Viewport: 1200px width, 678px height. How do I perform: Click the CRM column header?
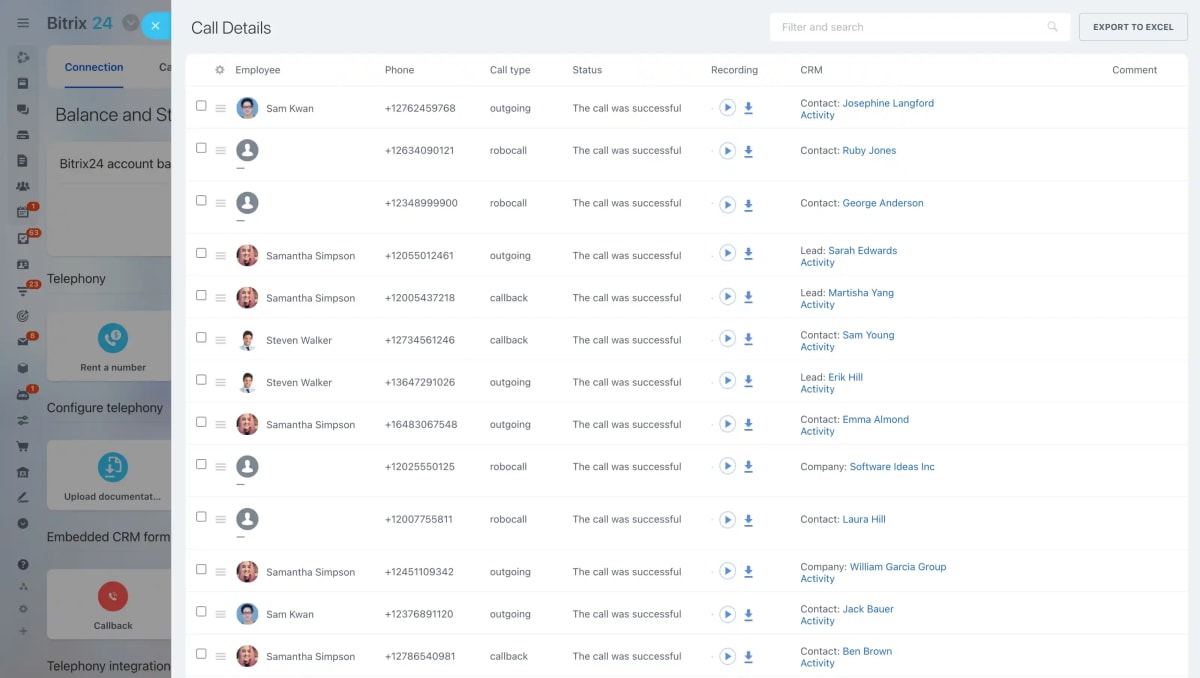[811, 70]
